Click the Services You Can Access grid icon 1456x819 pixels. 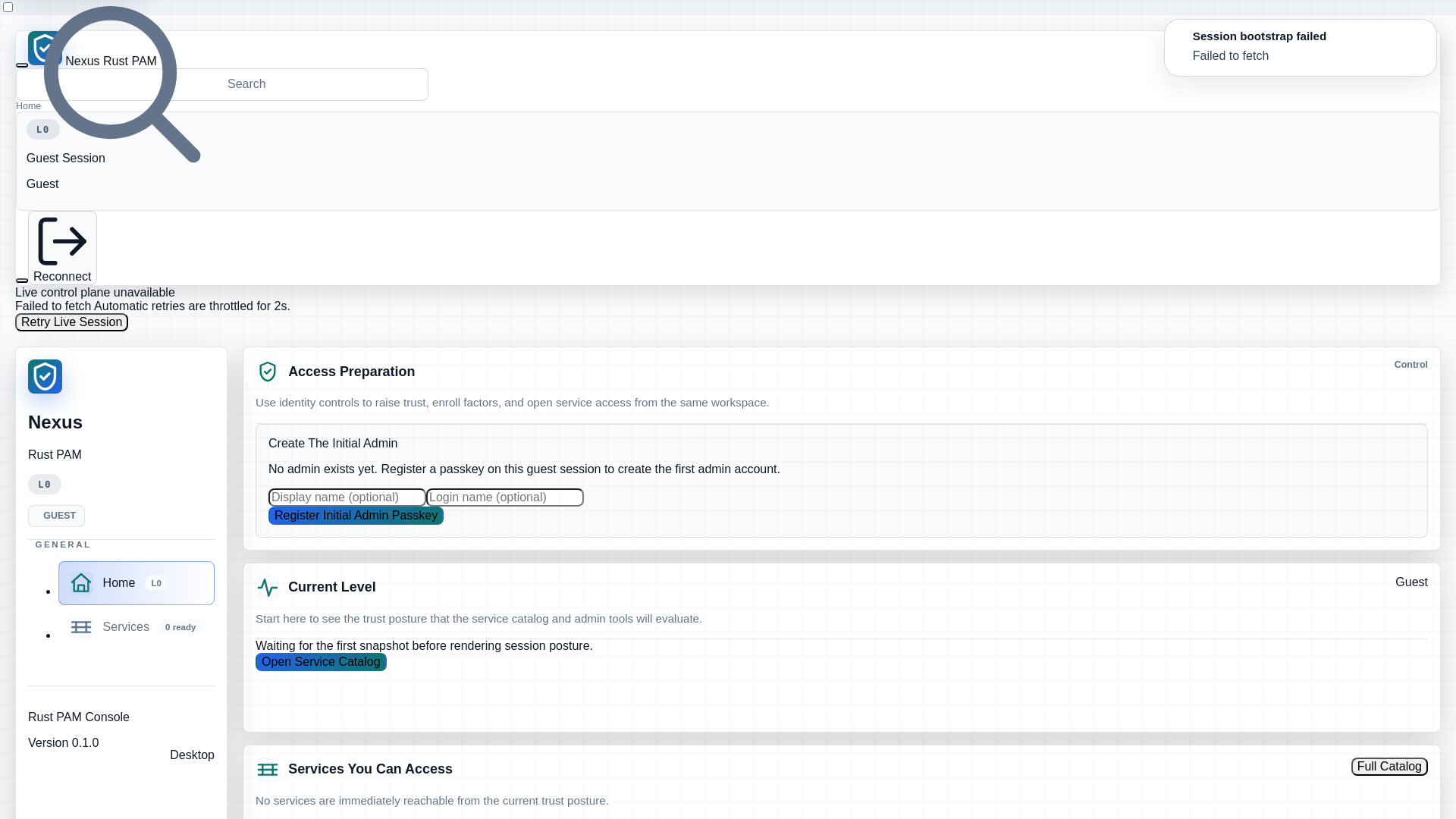tap(268, 769)
